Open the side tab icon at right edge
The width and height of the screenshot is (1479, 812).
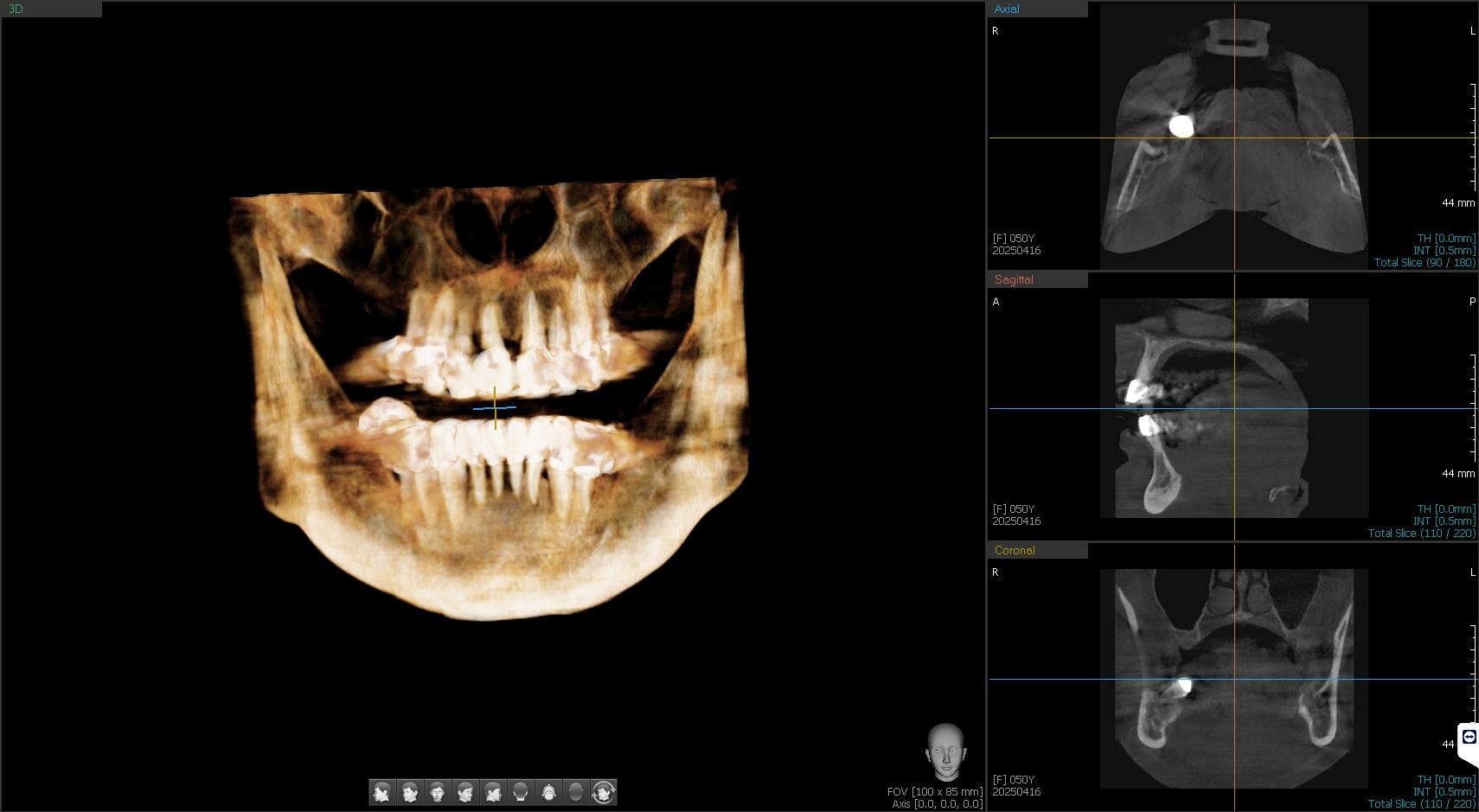[x=1469, y=737]
